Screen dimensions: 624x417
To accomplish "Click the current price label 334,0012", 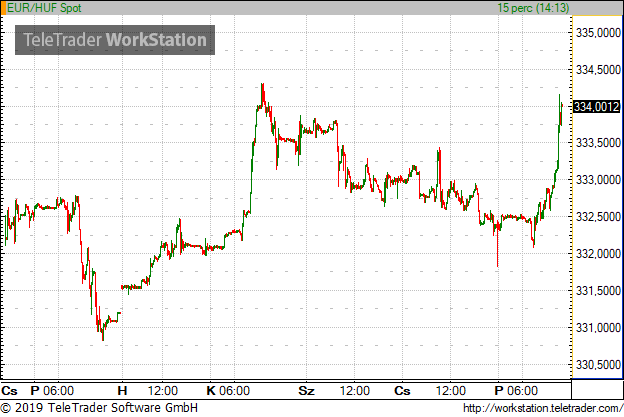I will coord(597,107).
